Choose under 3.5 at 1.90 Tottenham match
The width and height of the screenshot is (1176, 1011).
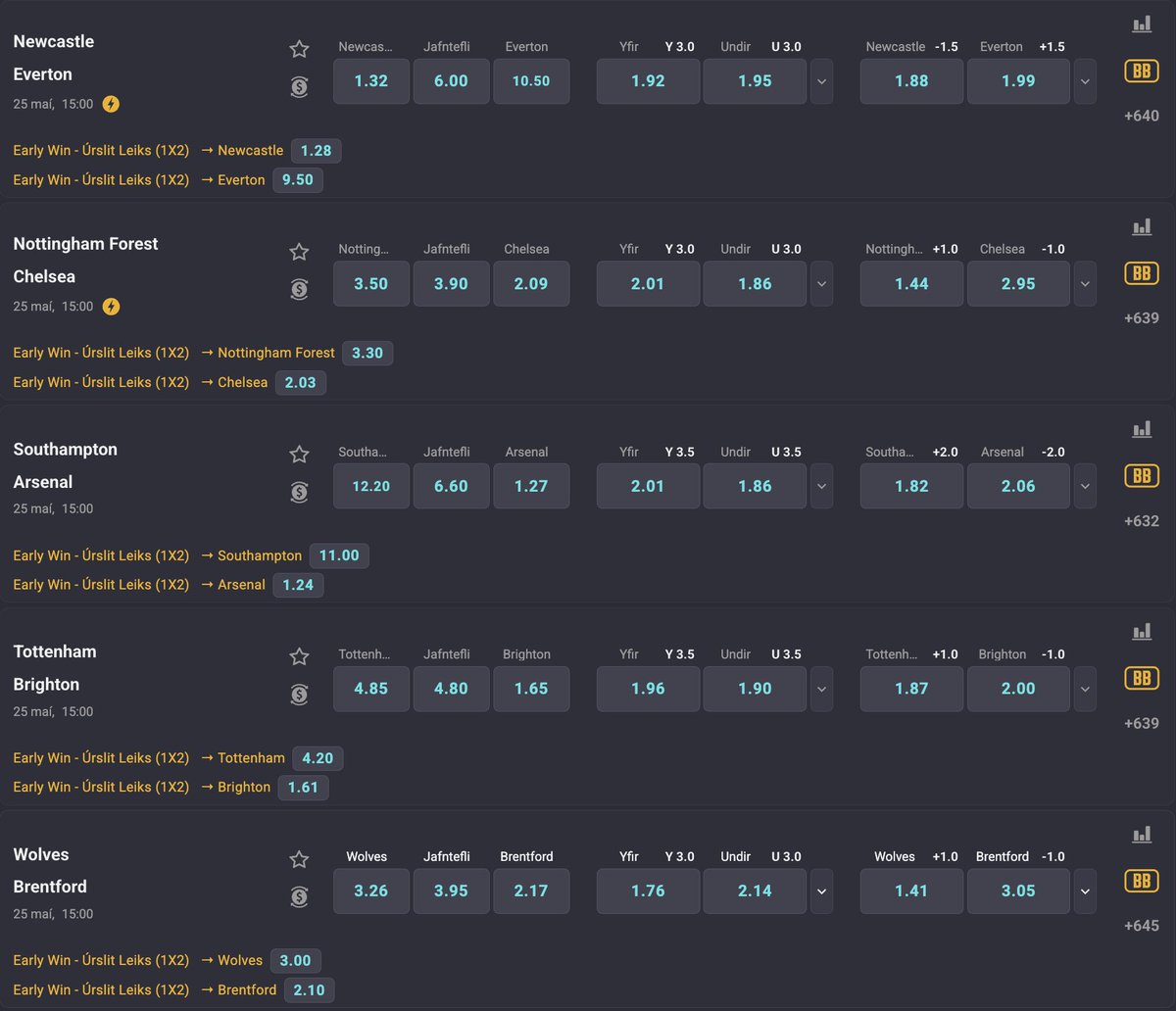755,689
